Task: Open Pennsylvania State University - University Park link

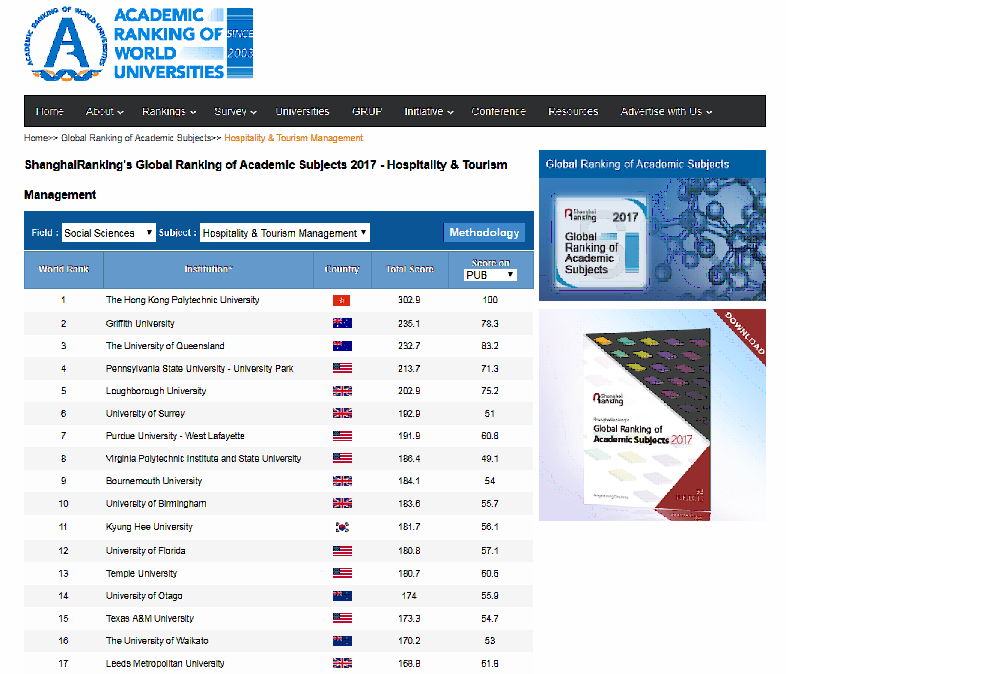Action: tap(199, 369)
